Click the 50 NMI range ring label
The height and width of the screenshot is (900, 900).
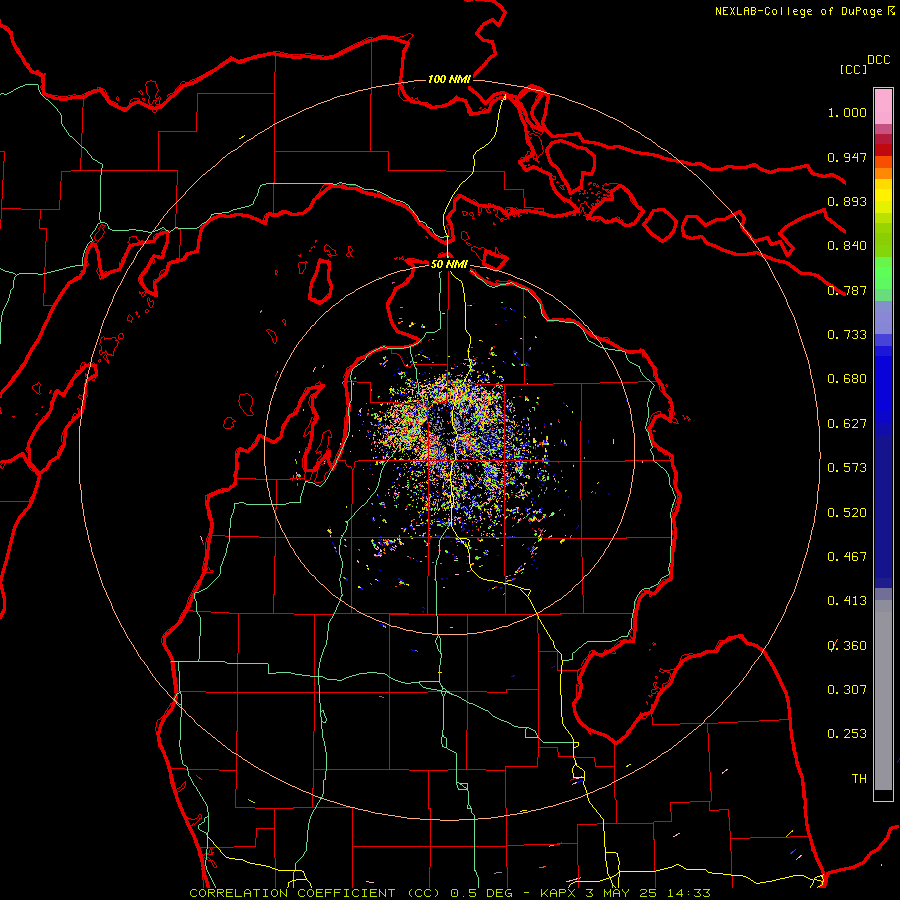click(x=449, y=264)
